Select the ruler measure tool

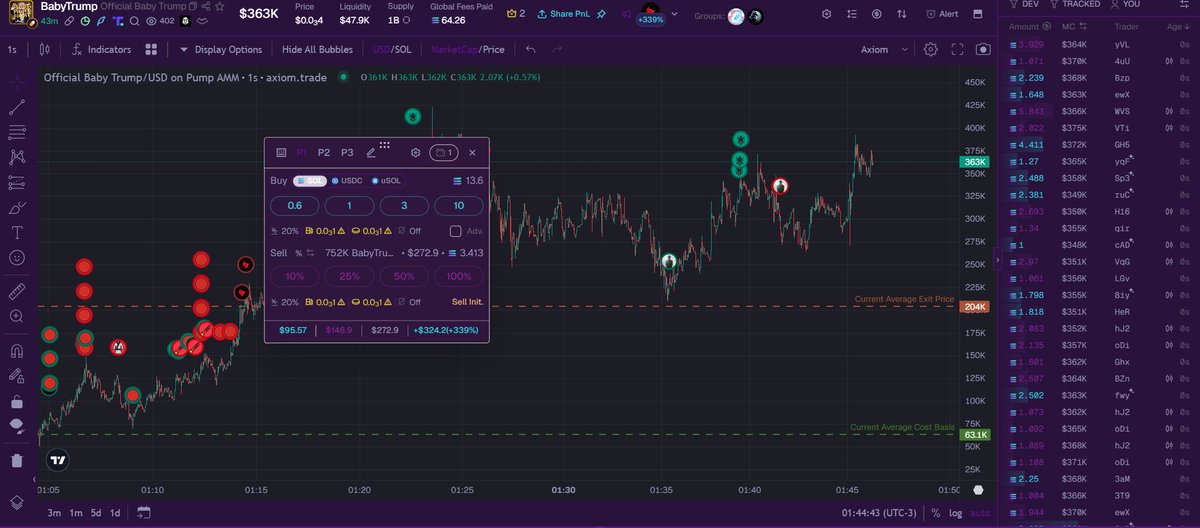pos(16,291)
